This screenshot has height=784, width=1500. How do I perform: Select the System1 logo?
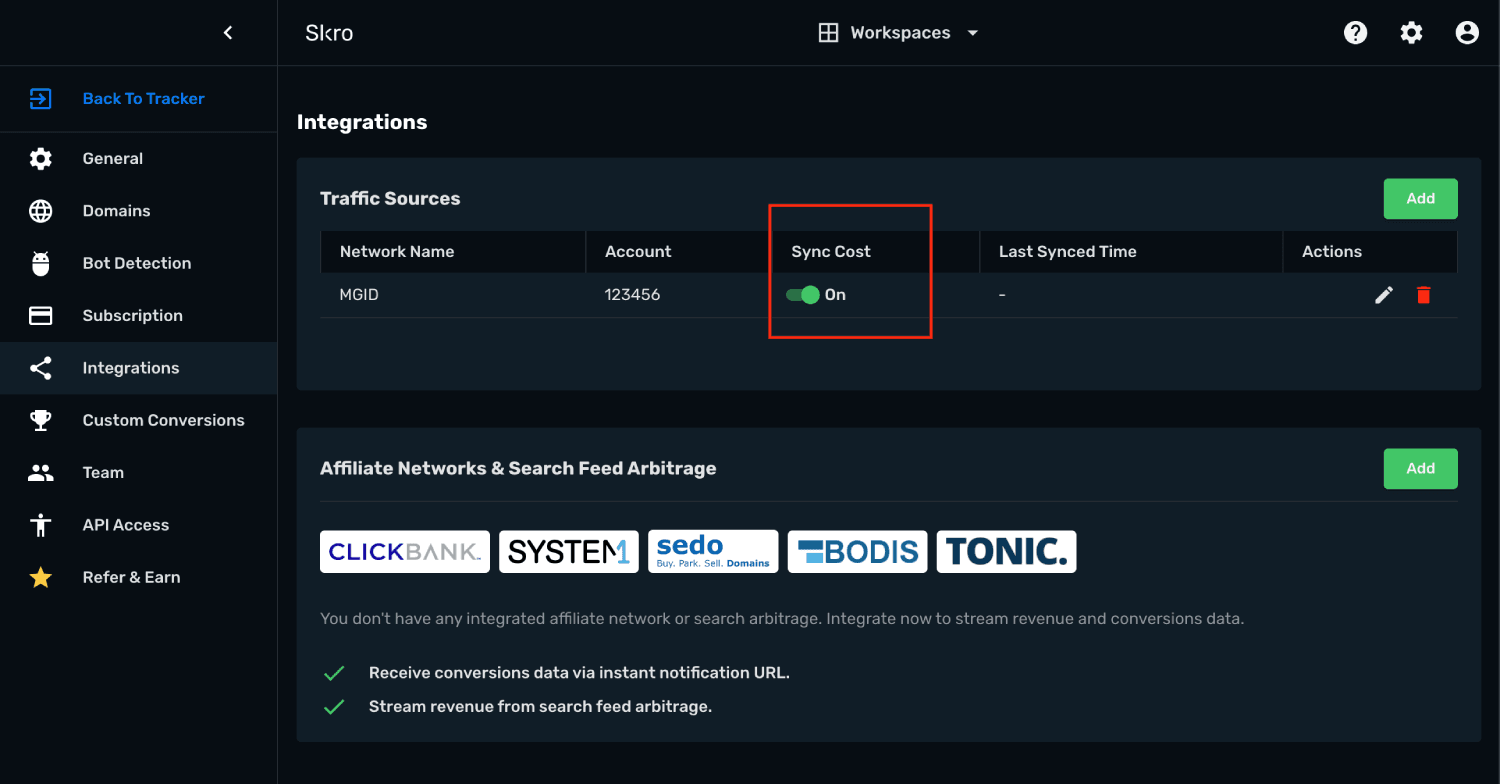[569, 552]
